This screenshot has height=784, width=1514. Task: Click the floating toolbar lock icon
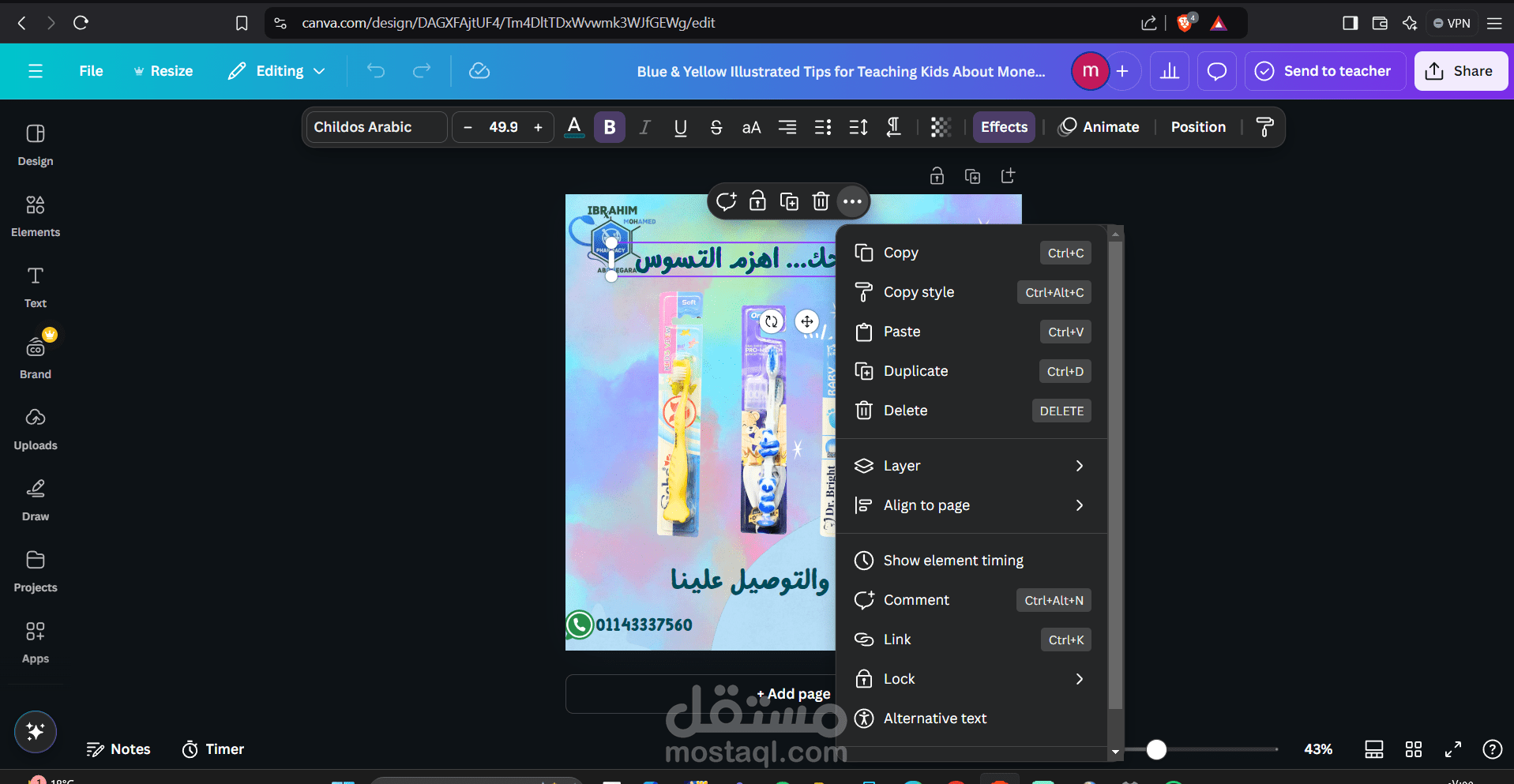(x=757, y=201)
